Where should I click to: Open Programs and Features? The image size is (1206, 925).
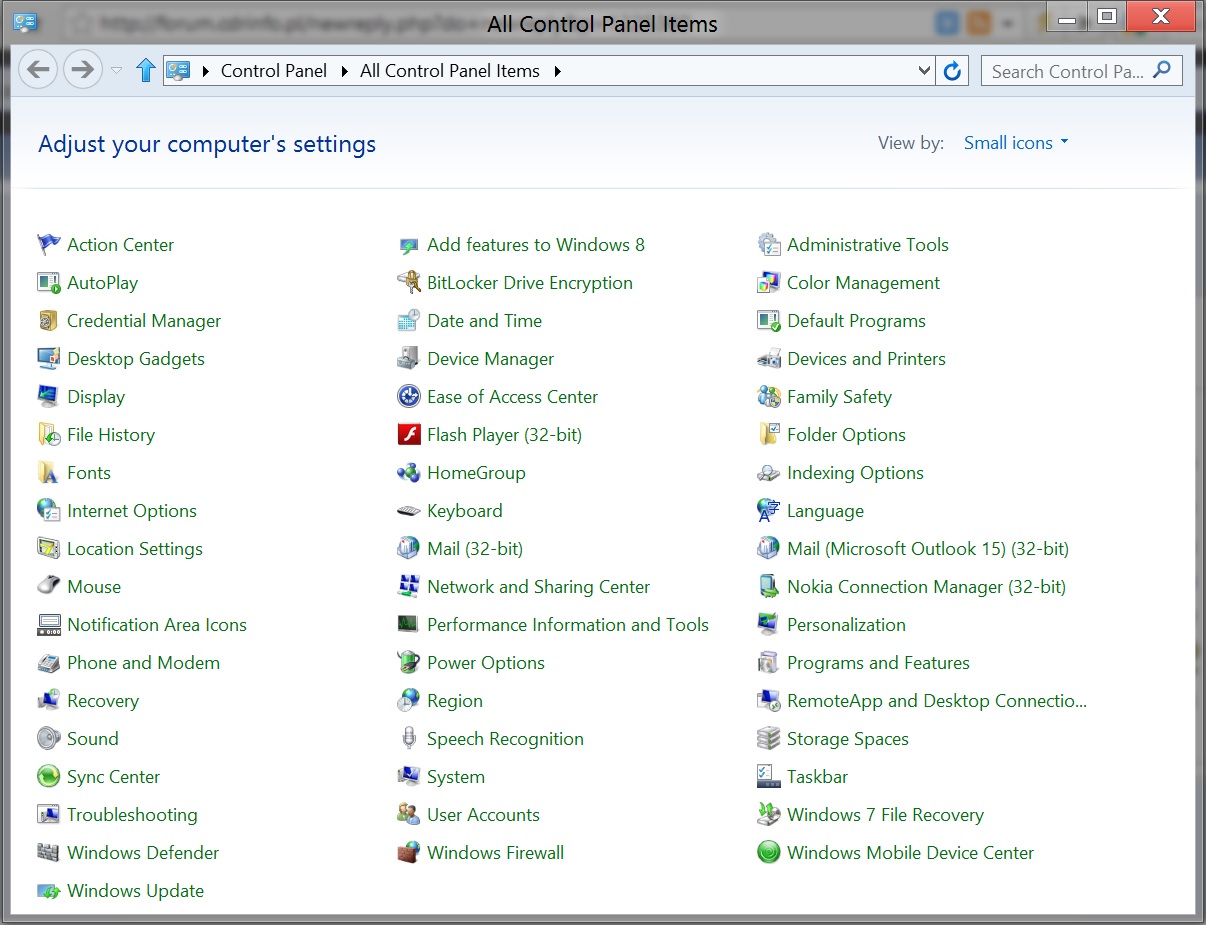tap(878, 662)
